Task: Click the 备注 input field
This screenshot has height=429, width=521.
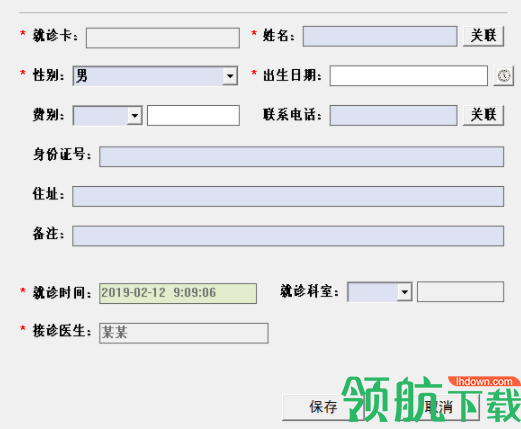Action: click(288, 236)
